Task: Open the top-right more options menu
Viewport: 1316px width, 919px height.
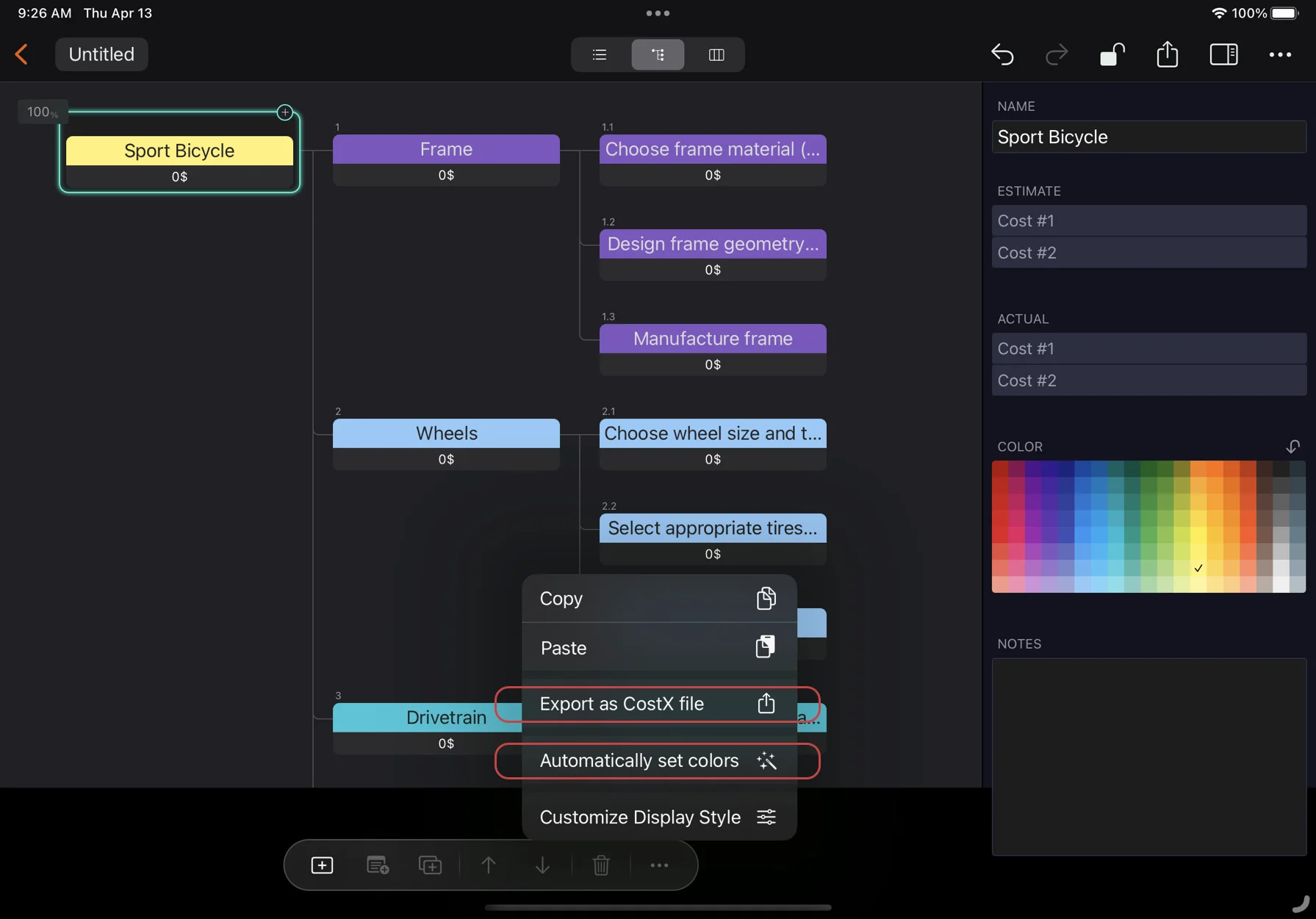Action: tap(1280, 54)
